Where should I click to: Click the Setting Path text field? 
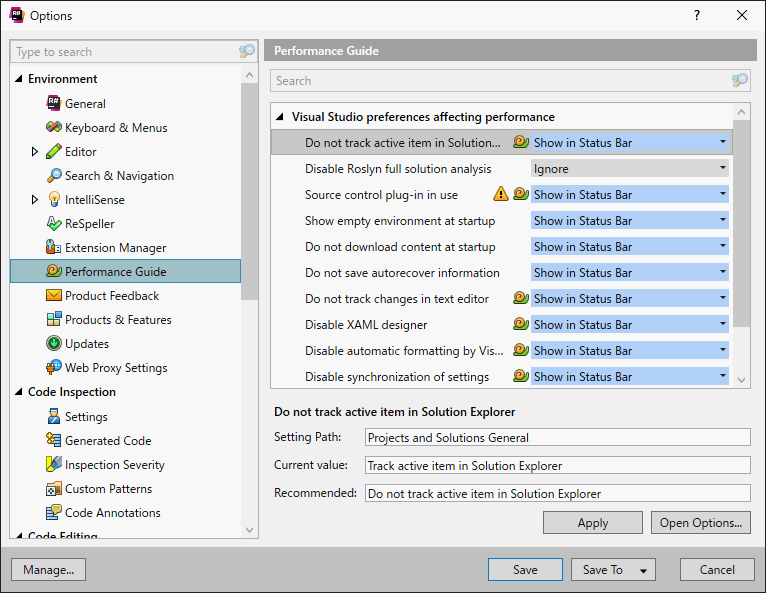click(x=557, y=437)
